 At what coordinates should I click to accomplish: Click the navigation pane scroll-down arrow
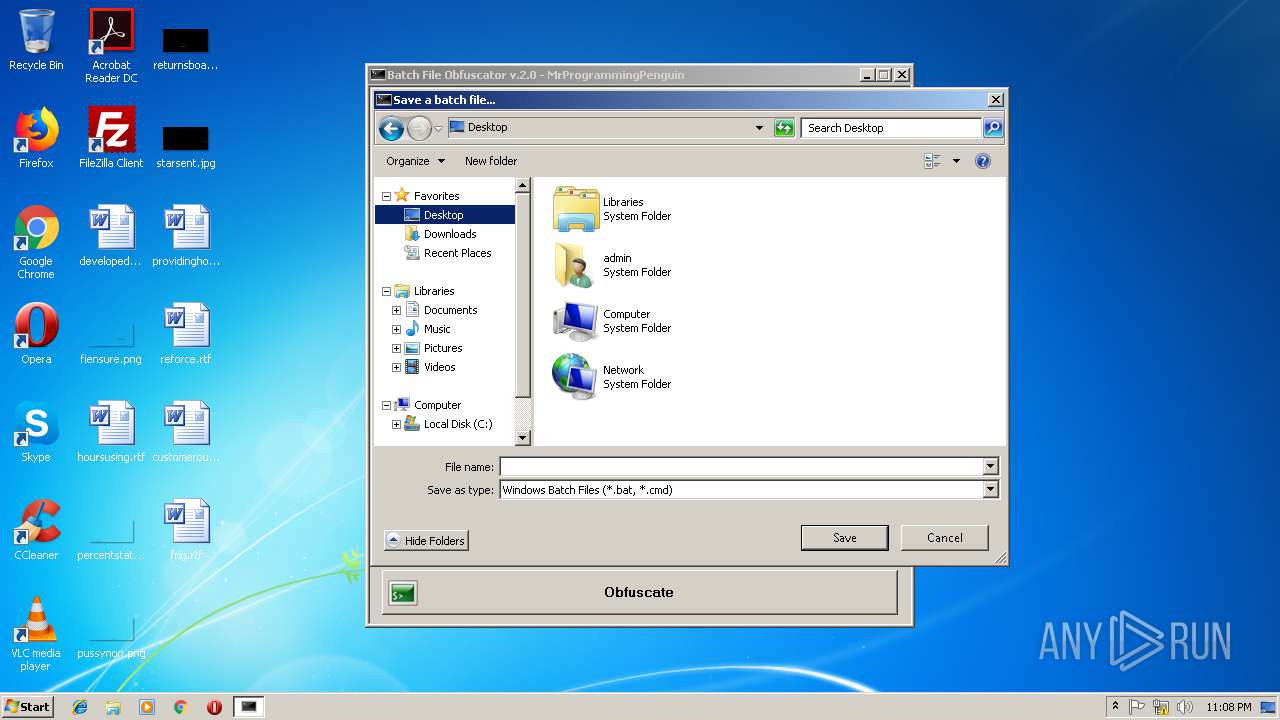(x=522, y=437)
